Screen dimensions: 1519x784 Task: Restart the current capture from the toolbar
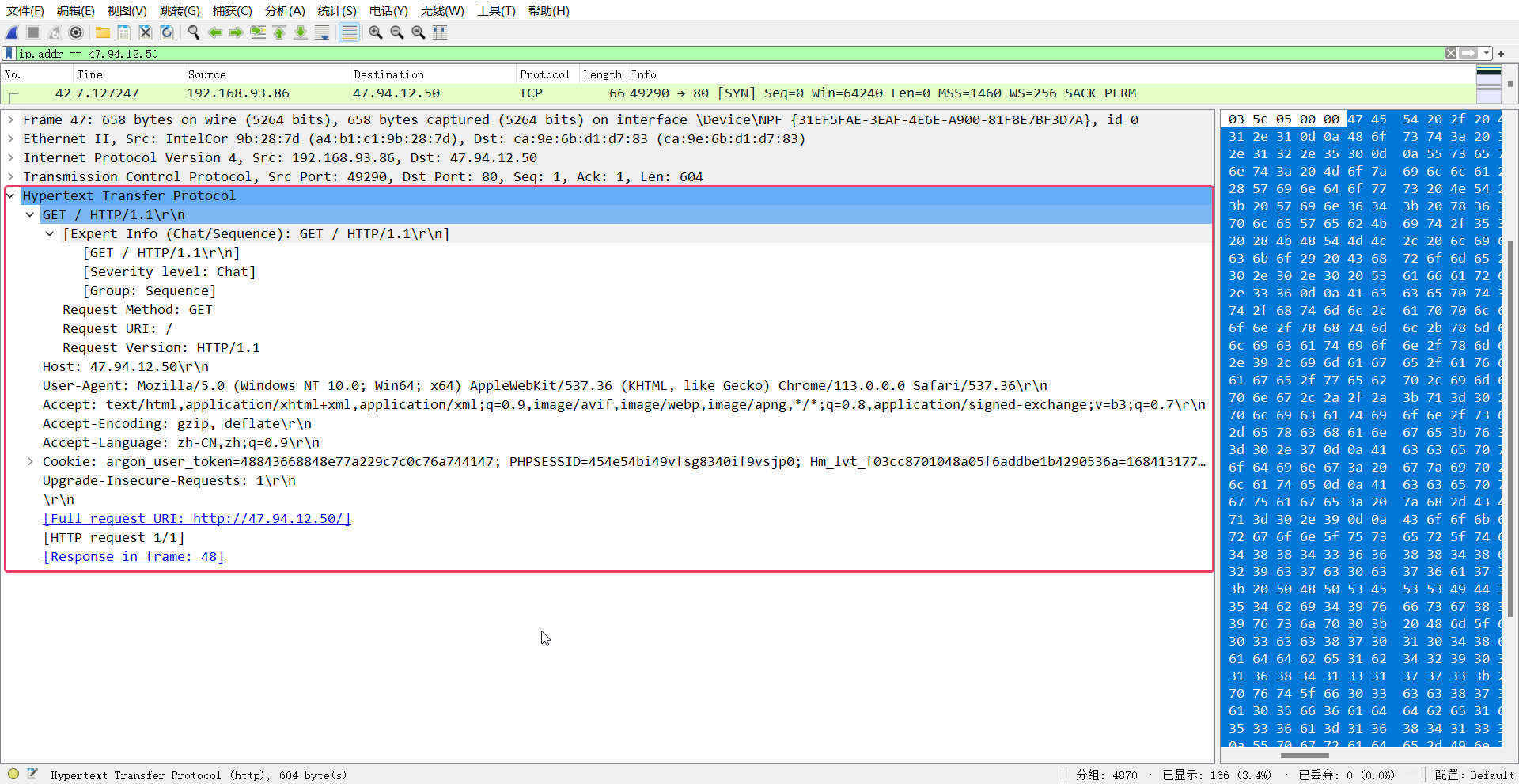click(55, 32)
